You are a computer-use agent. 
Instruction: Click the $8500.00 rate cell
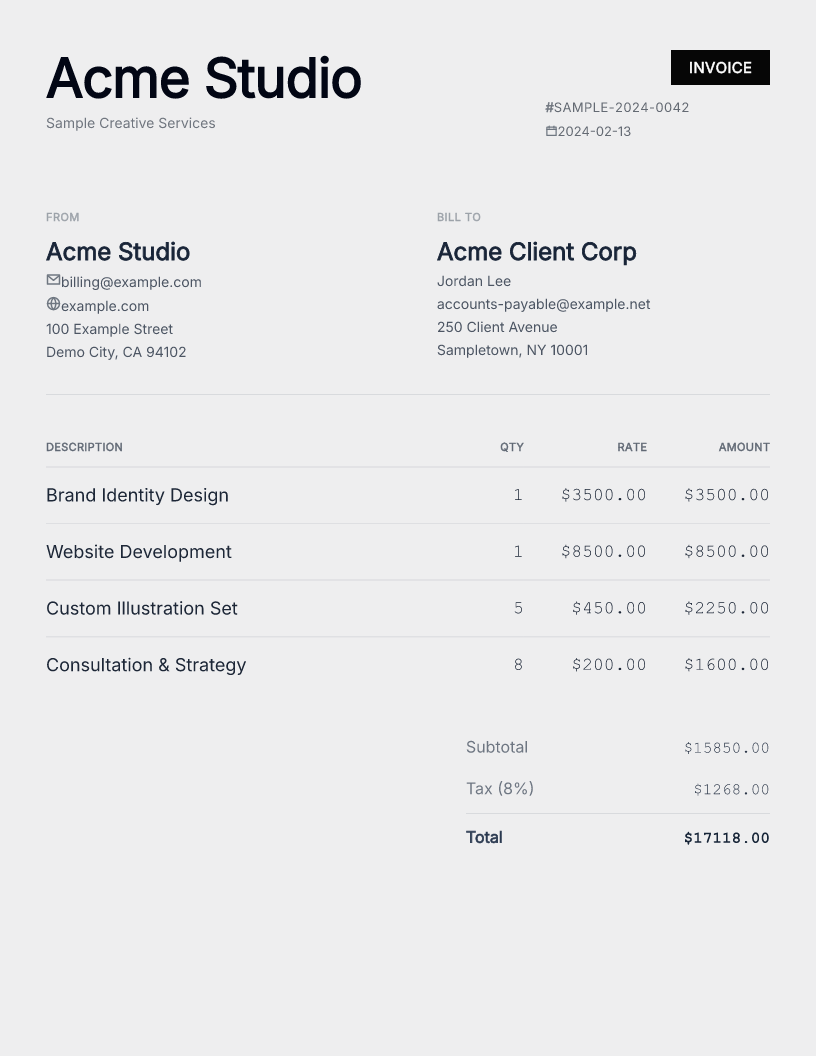[x=604, y=552]
